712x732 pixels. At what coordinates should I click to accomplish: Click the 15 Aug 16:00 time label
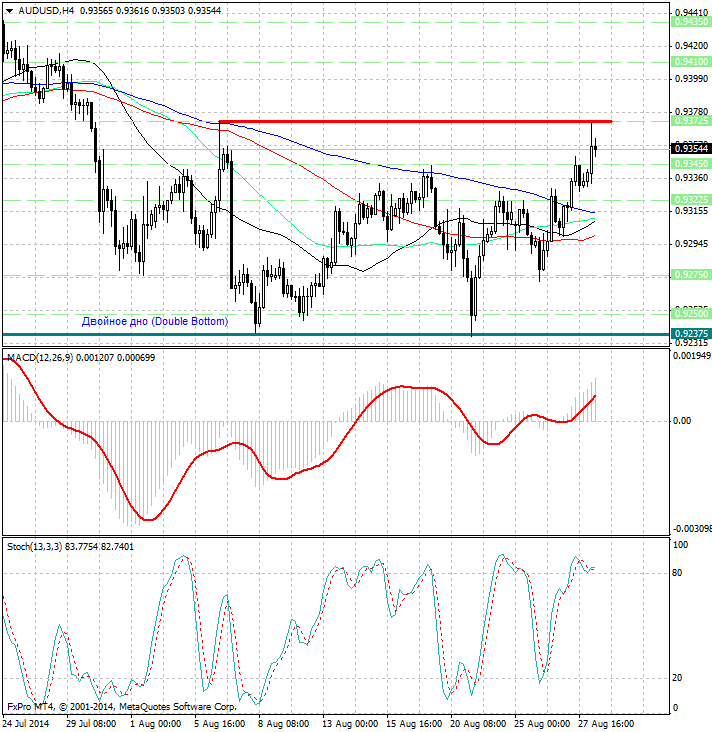point(415,724)
